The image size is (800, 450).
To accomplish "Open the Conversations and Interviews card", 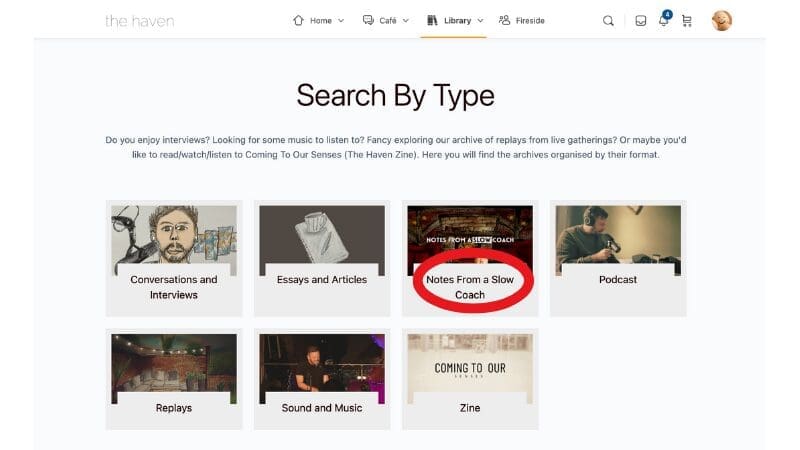I will click(x=174, y=258).
